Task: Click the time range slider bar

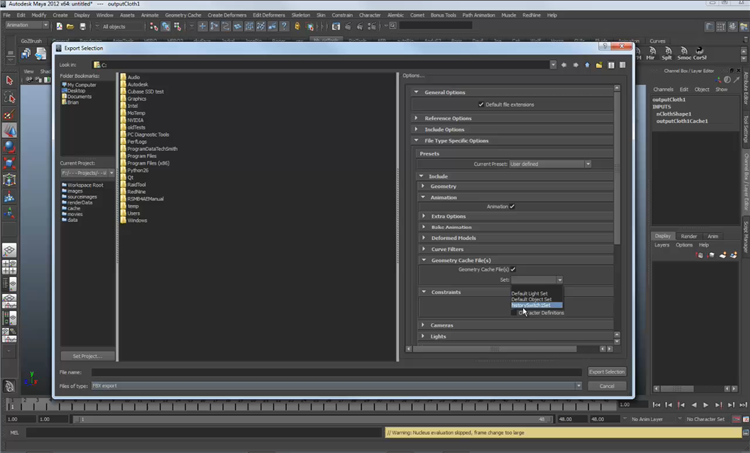Action: tap(313, 419)
